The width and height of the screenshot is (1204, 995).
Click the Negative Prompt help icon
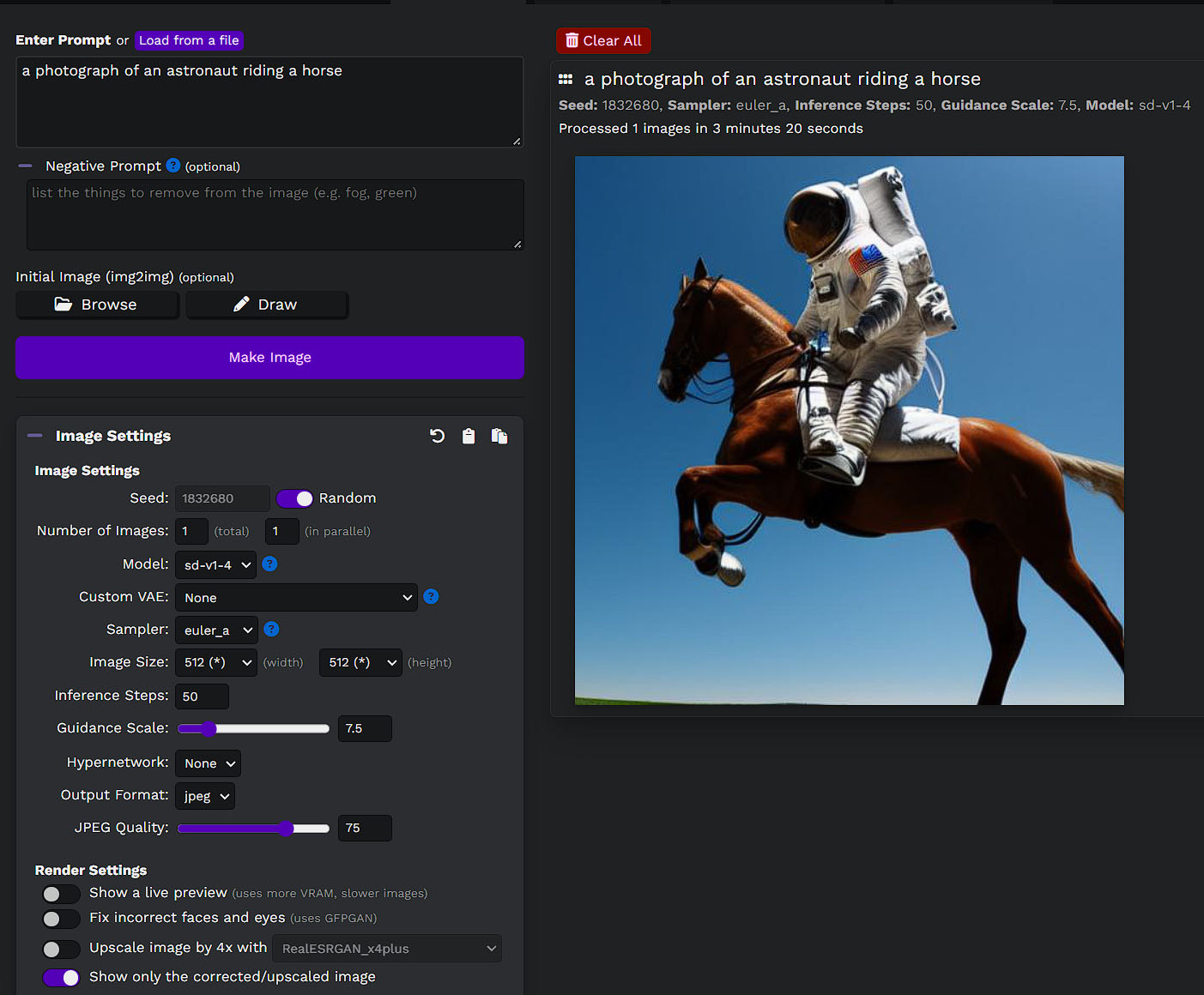[x=173, y=166]
